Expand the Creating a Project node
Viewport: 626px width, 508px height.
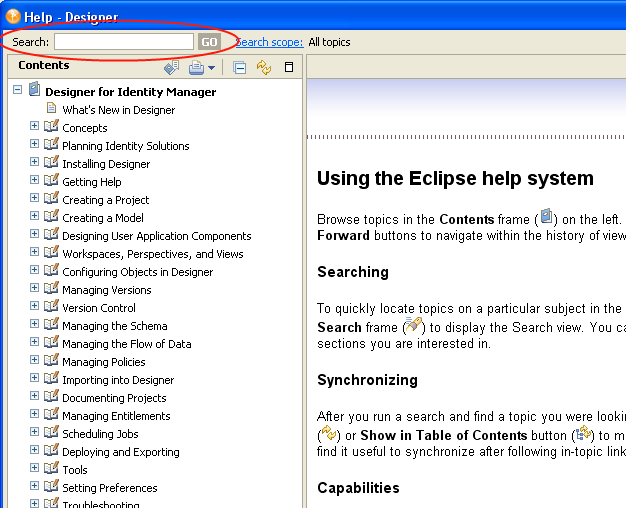point(34,197)
